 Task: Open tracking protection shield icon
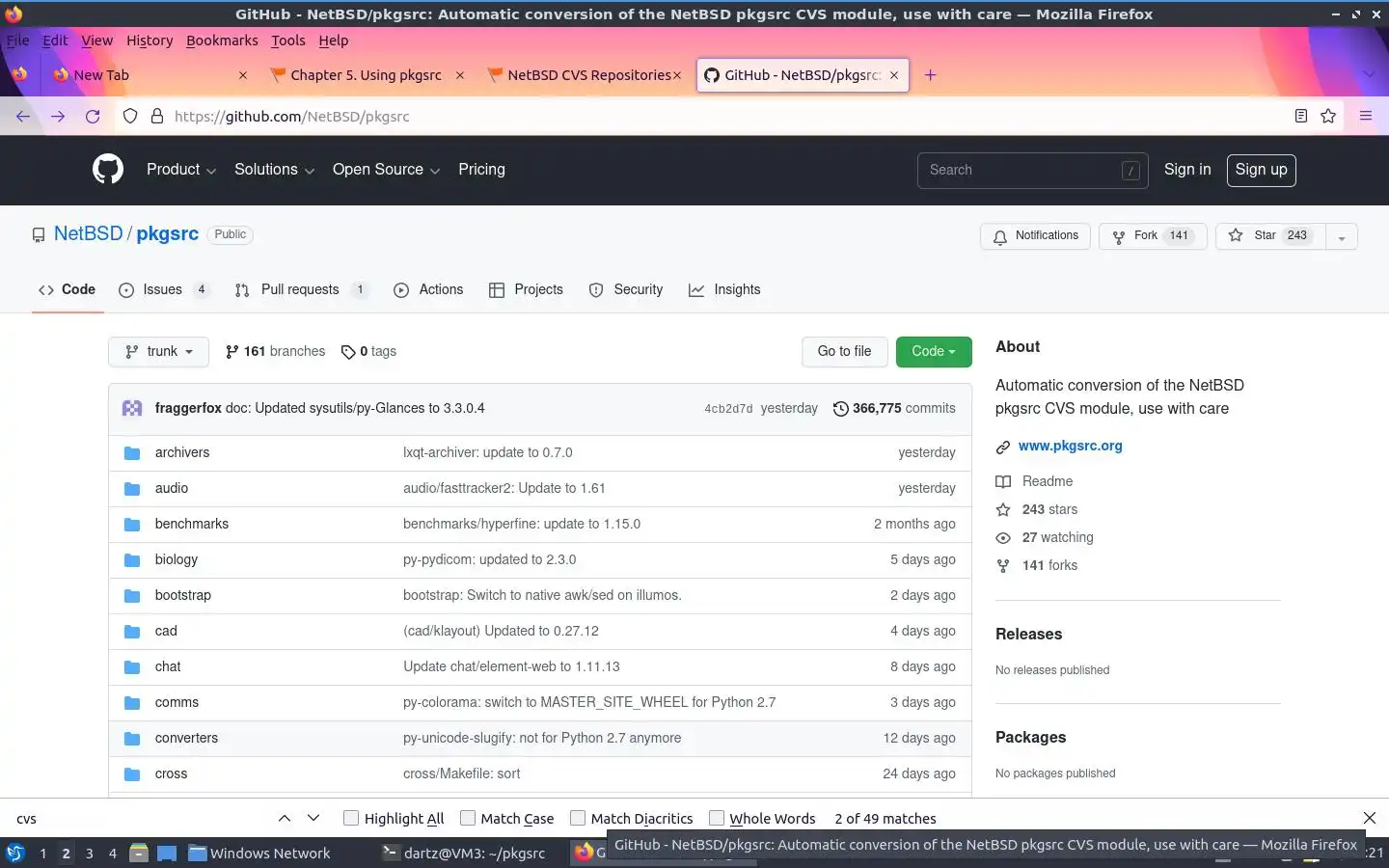[130, 116]
